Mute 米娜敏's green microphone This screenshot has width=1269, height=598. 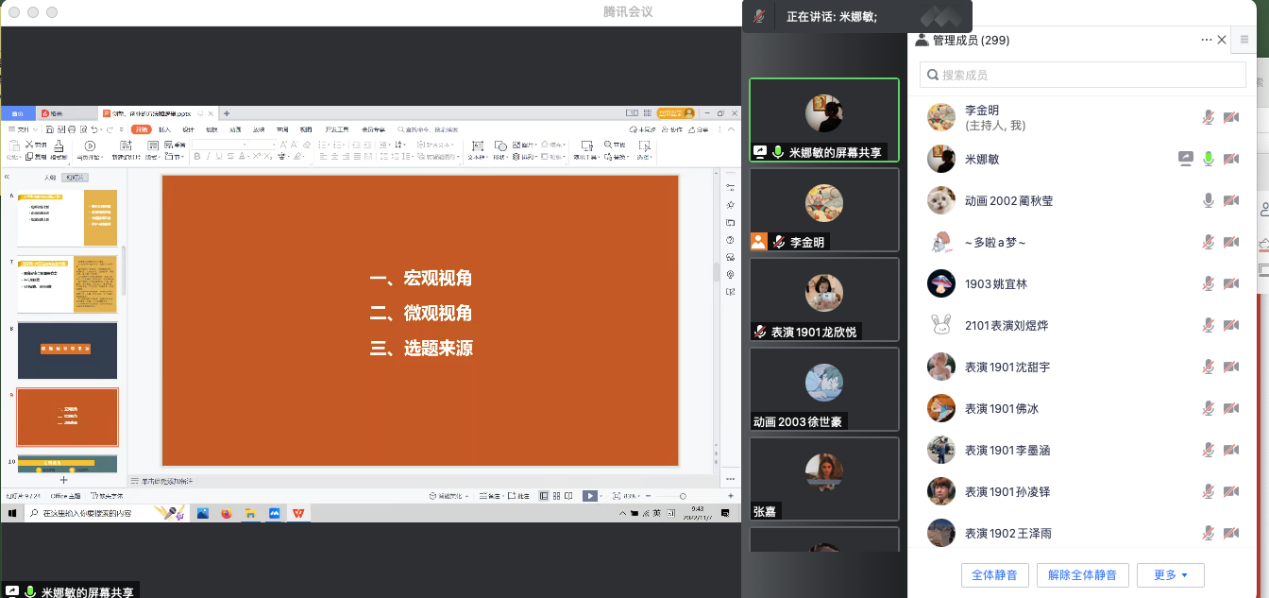click(x=1208, y=159)
